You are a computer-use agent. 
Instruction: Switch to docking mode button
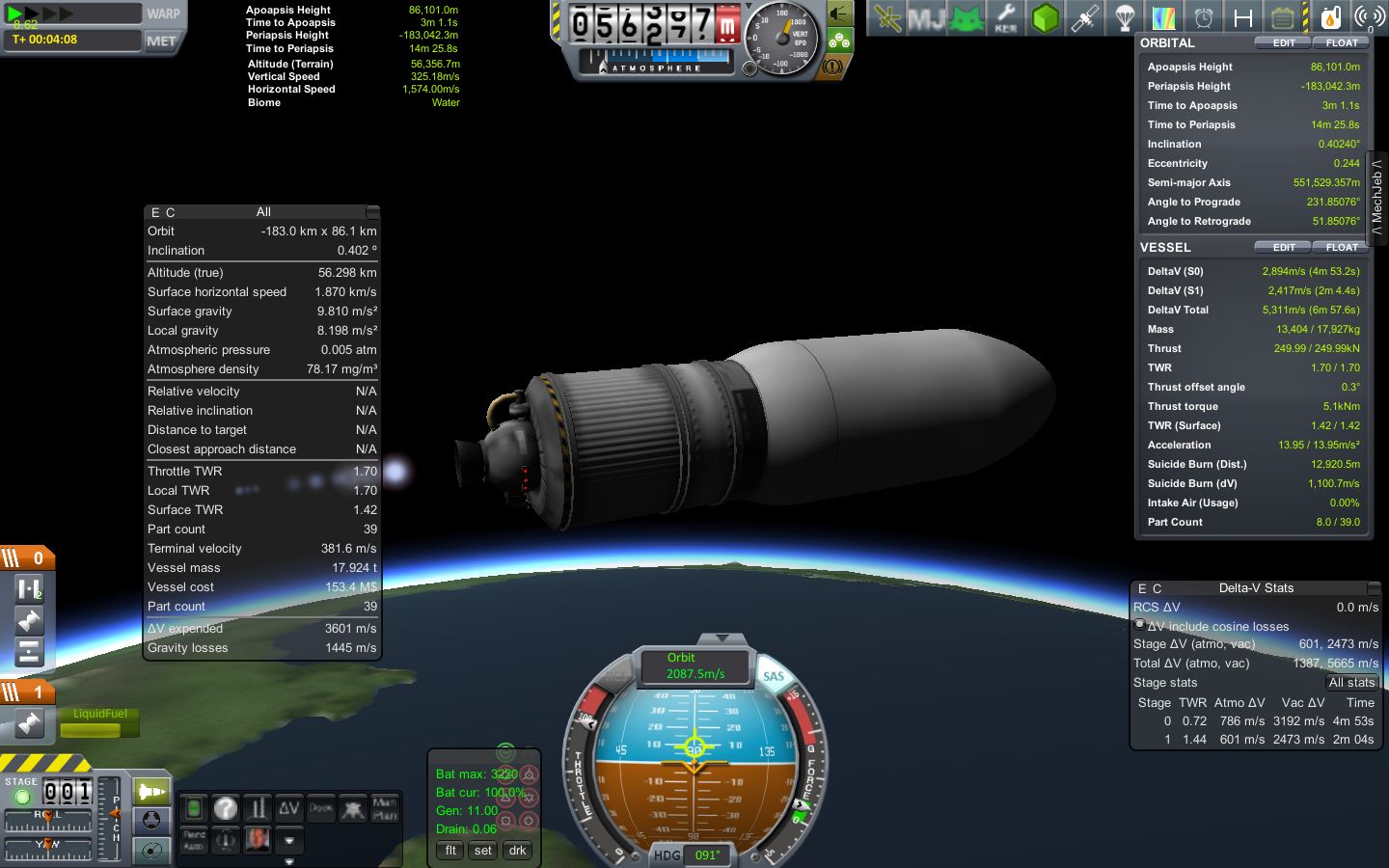pos(151,821)
